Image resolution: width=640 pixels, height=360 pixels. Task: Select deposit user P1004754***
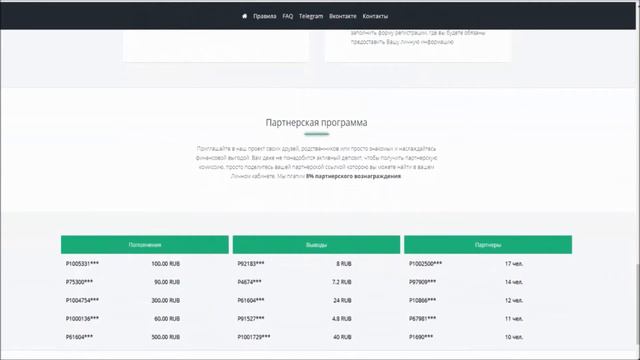click(82, 300)
